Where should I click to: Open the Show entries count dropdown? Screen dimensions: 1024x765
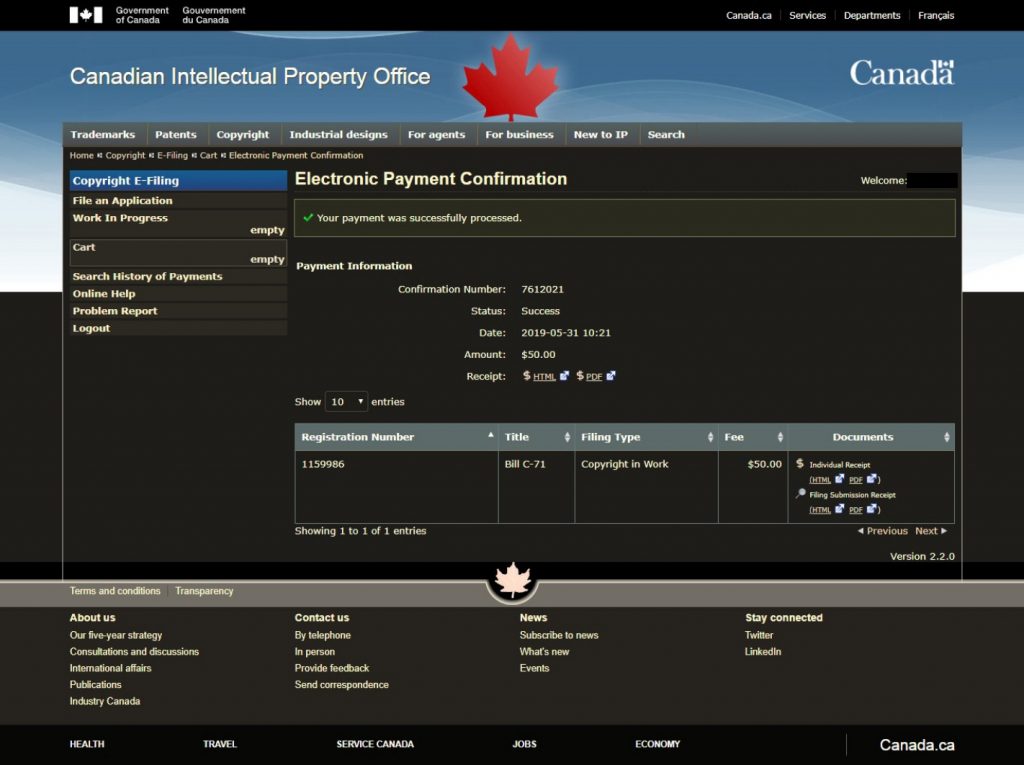point(346,402)
